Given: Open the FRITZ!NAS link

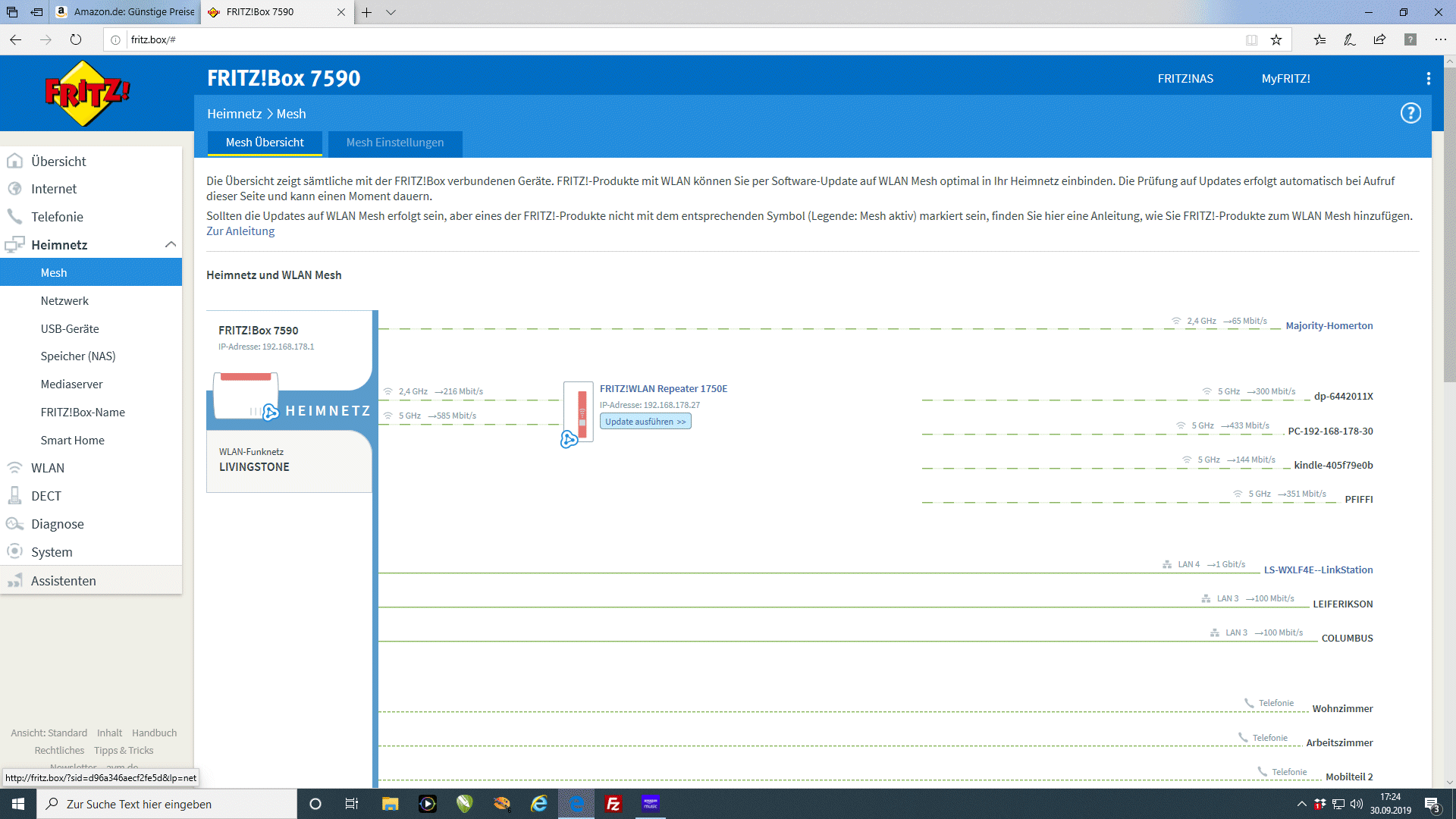Looking at the screenshot, I should 1185,79.
